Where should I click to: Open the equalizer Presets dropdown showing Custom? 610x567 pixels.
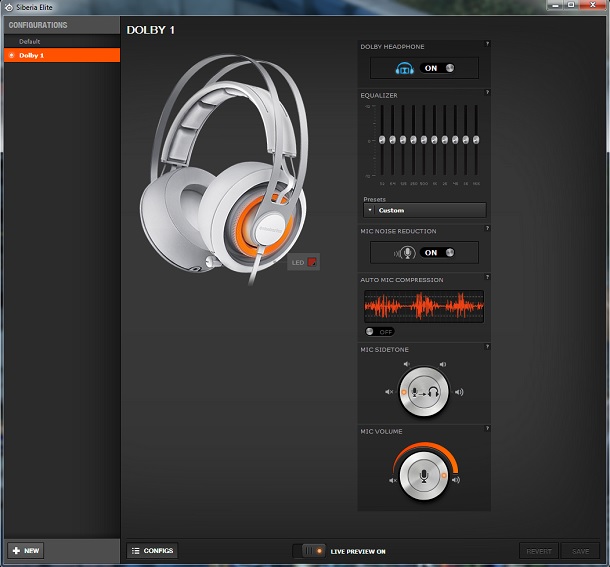click(425, 210)
